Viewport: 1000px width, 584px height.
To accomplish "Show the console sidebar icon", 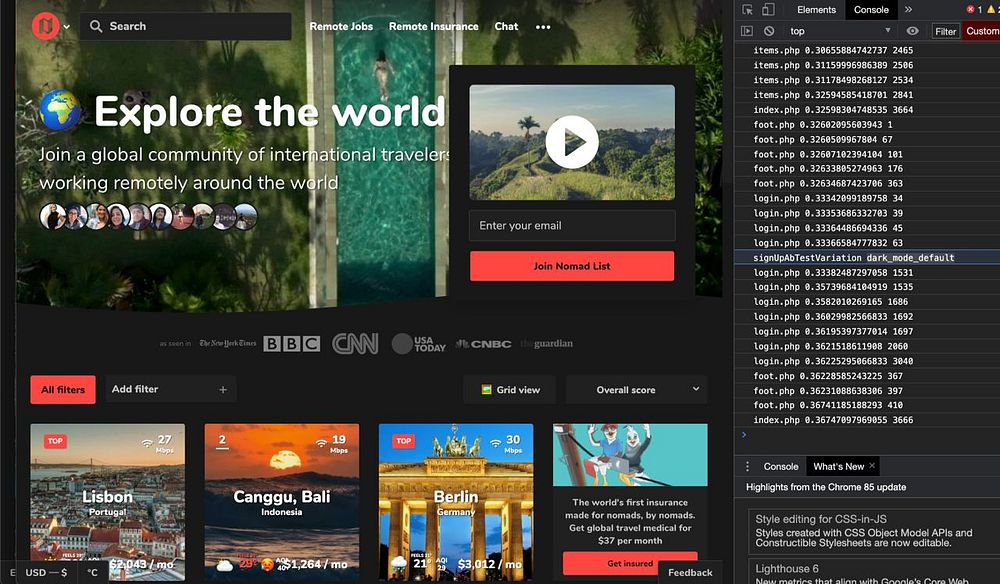I will (x=747, y=31).
